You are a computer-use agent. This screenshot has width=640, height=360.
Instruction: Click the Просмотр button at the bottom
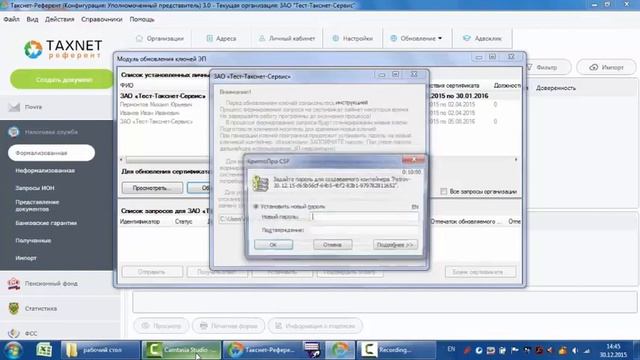point(161,326)
